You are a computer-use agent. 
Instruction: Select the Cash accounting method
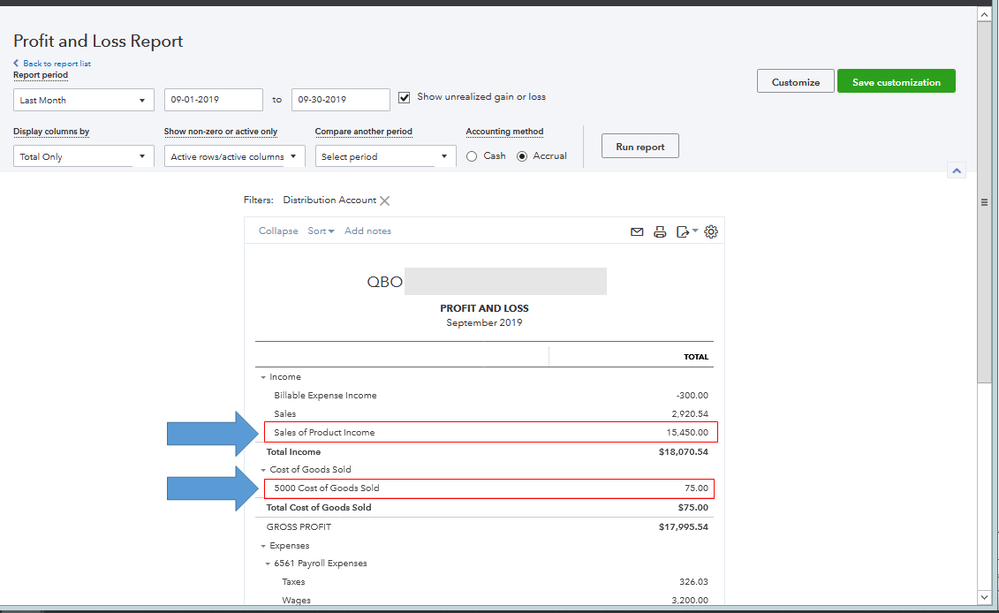tap(471, 156)
